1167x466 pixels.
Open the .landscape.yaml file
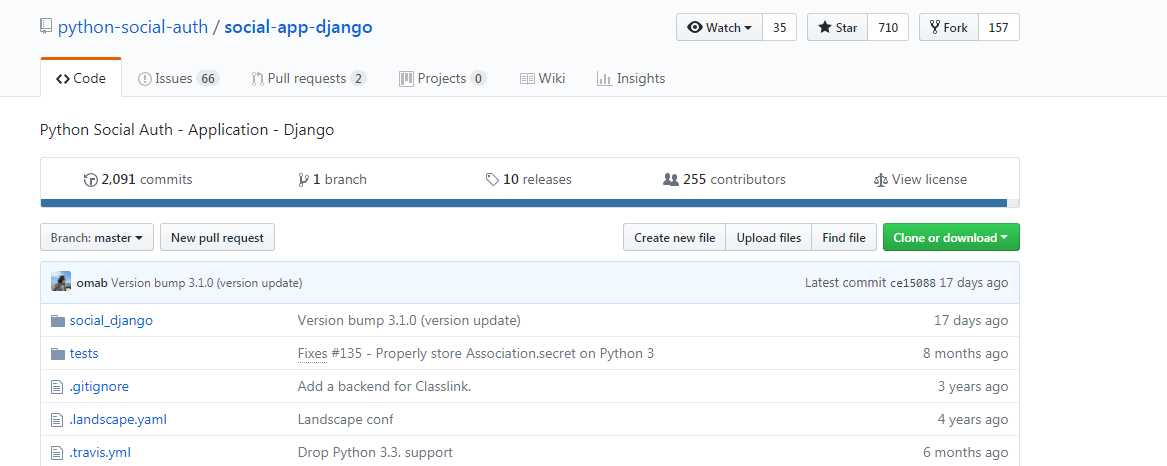pos(118,419)
